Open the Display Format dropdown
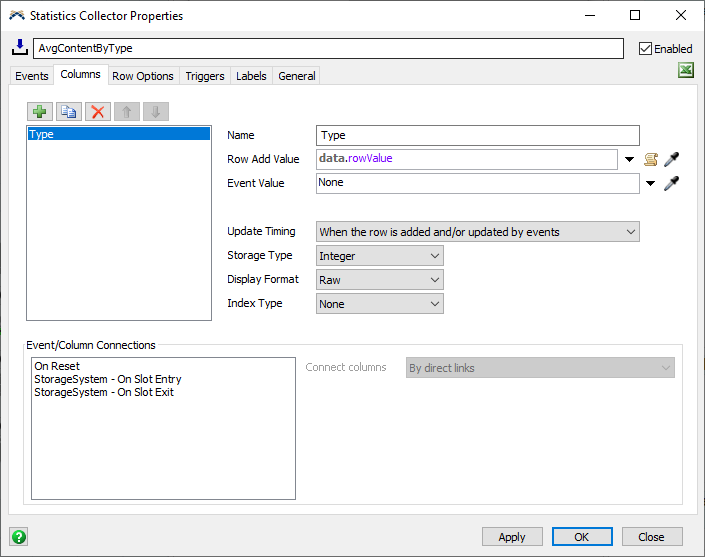 [x=379, y=280]
